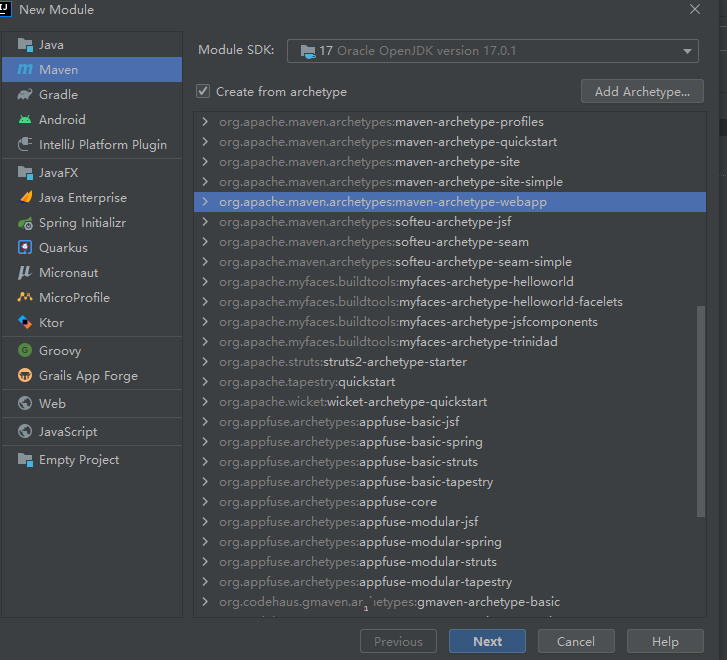
Task: Select appfuse-modular-jsf row
Action: point(450,522)
